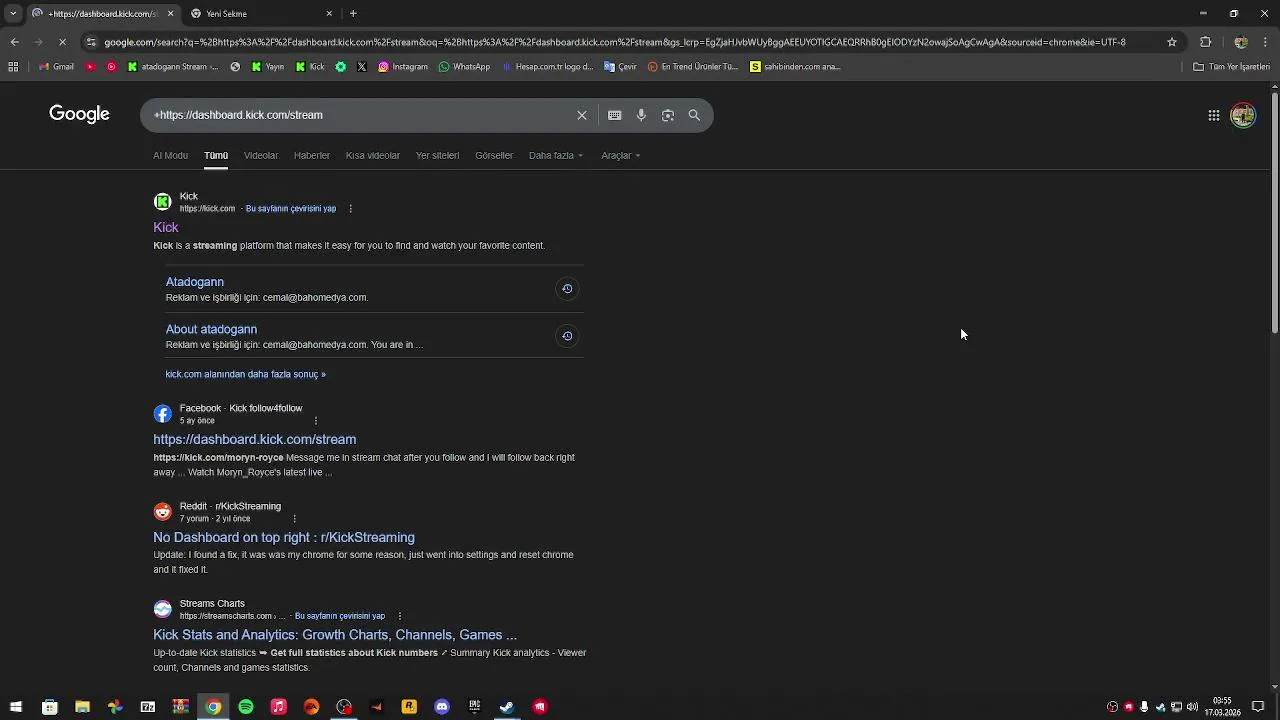Open the Tüm Yer İşaretleri folder
Image resolution: width=1280 pixels, height=720 pixels.
[x=1232, y=67]
